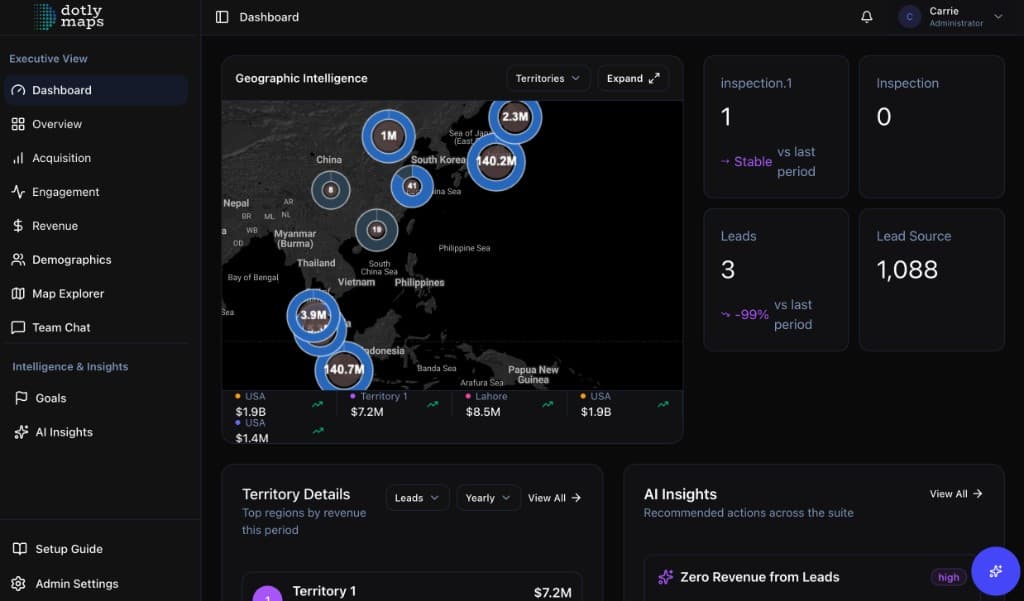Open the Yearly period dropdown

pyautogui.click(x=488, y=498)
